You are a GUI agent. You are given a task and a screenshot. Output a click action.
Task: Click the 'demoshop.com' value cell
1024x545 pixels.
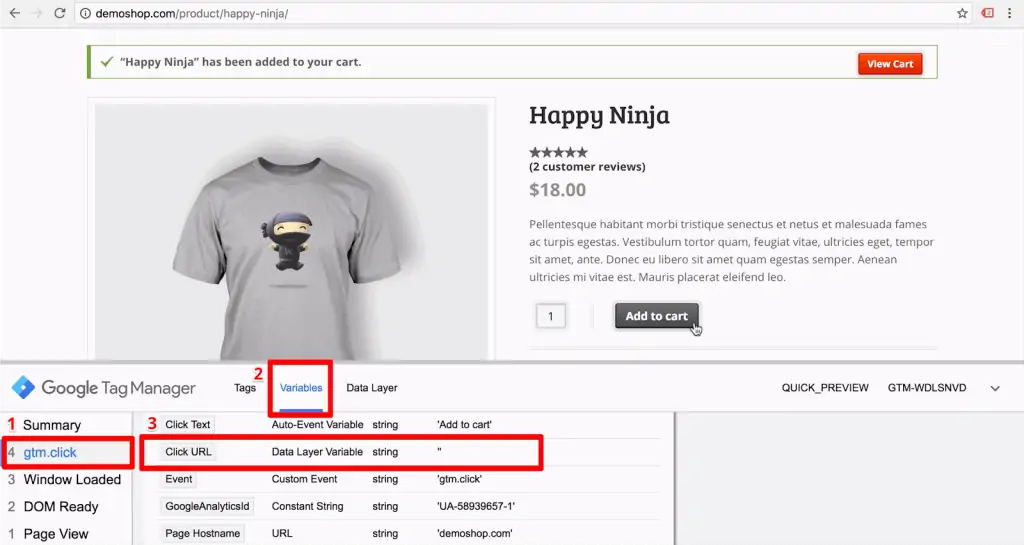tap(474, 533)
